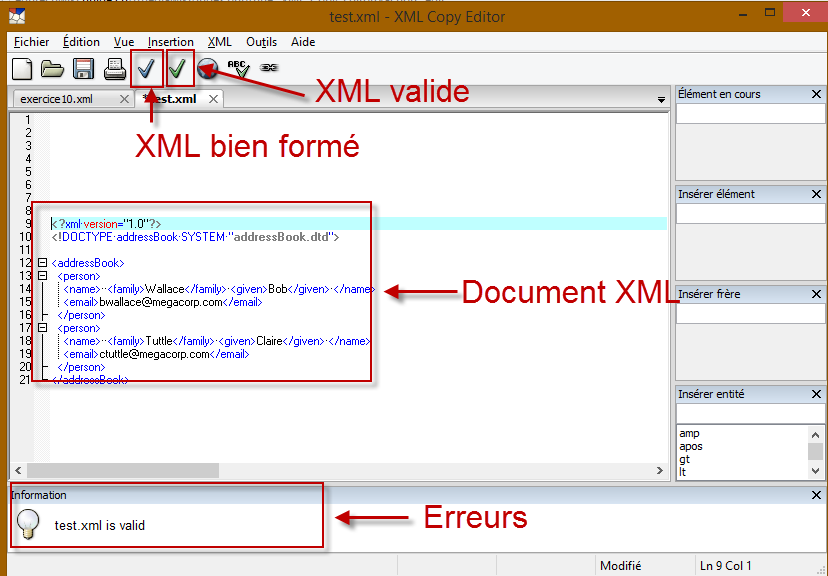Screen dimensions: 828x576
Task: Click the Modifié status bar entry
Action: tap(620, 565)
